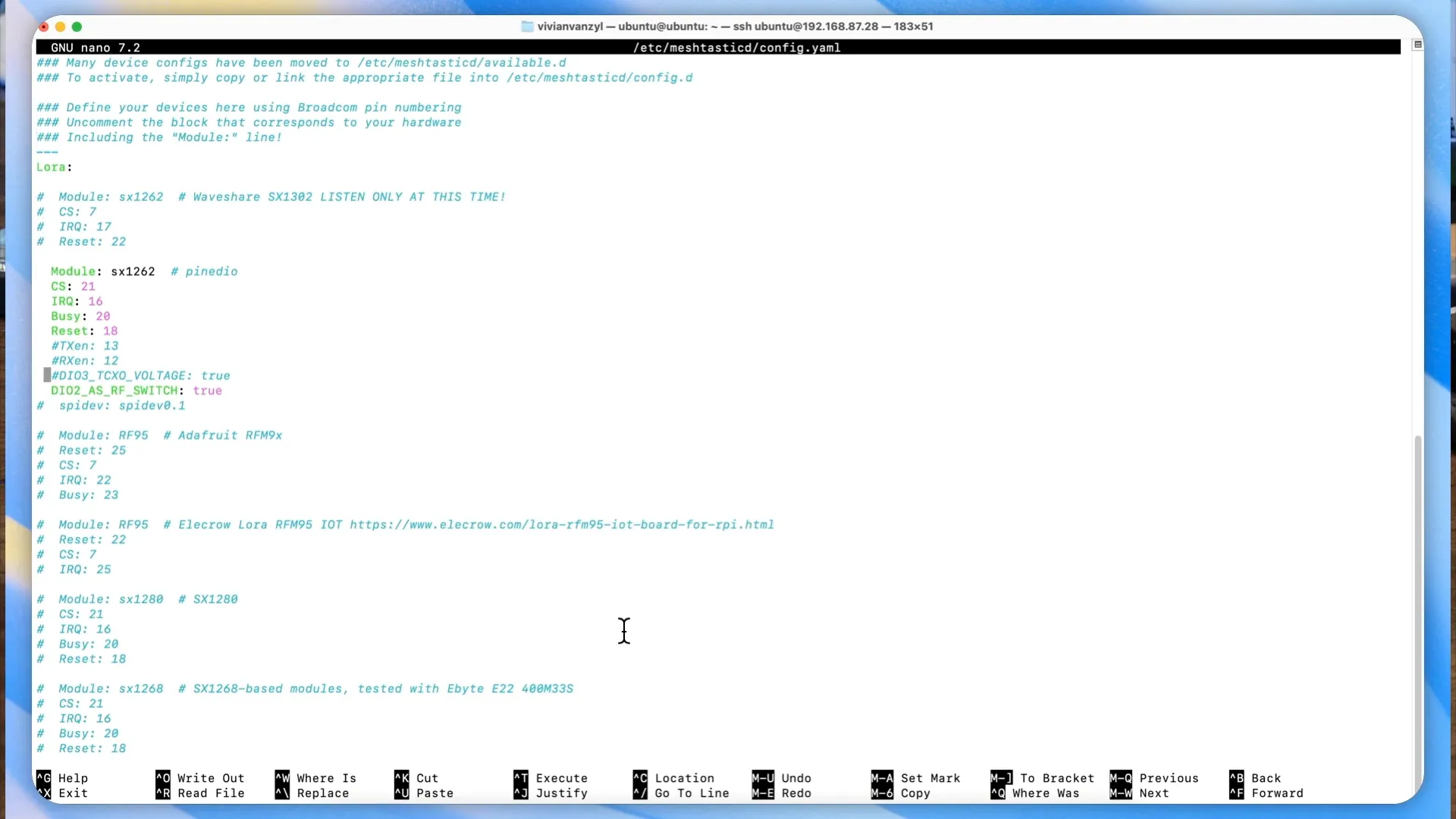Click the #DIO3_TCXO_VOLTAGE: true line
Screen dimensions: 1456x819
click(x=140, y=376)
